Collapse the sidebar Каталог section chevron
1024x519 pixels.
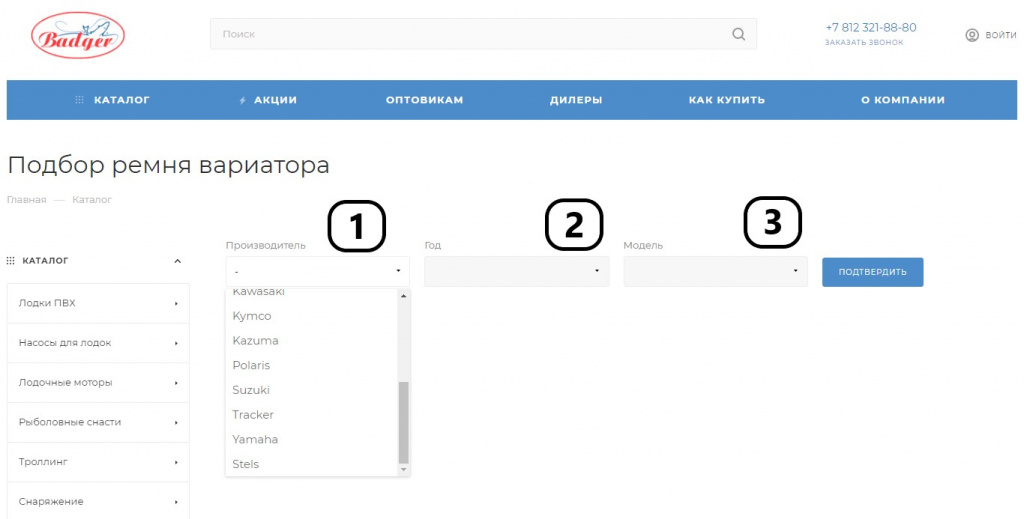click(178, 261)
